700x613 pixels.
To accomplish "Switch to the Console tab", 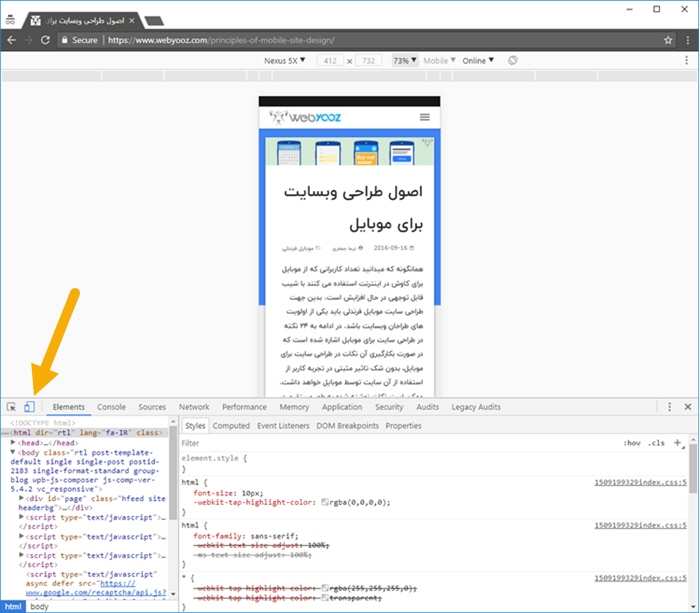I will point(111,407).
